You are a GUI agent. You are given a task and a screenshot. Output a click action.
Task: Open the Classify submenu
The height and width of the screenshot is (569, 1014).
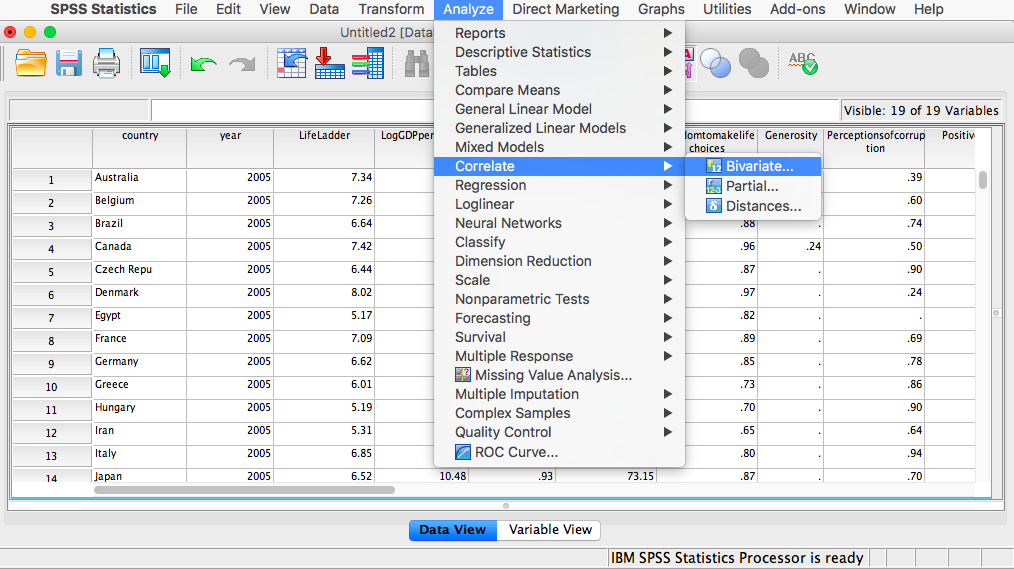click(559, 242)
